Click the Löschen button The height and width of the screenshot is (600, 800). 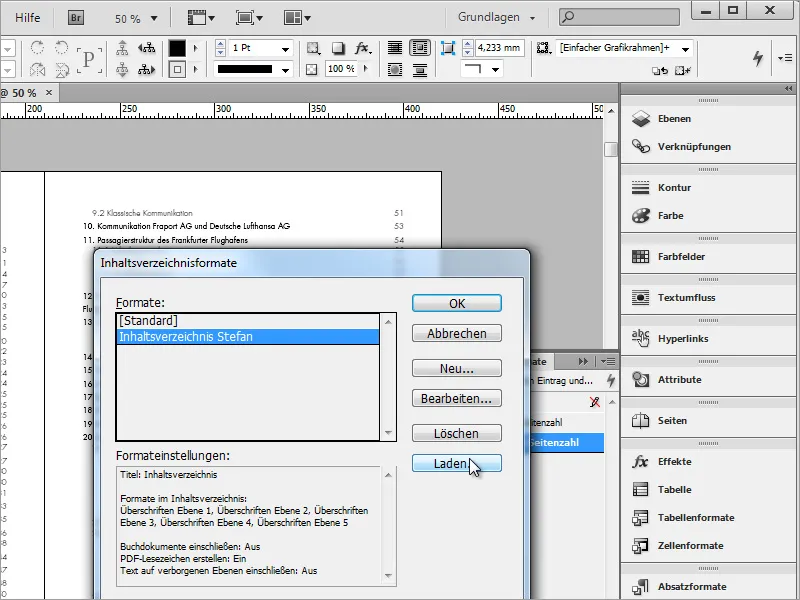point(457,433)
